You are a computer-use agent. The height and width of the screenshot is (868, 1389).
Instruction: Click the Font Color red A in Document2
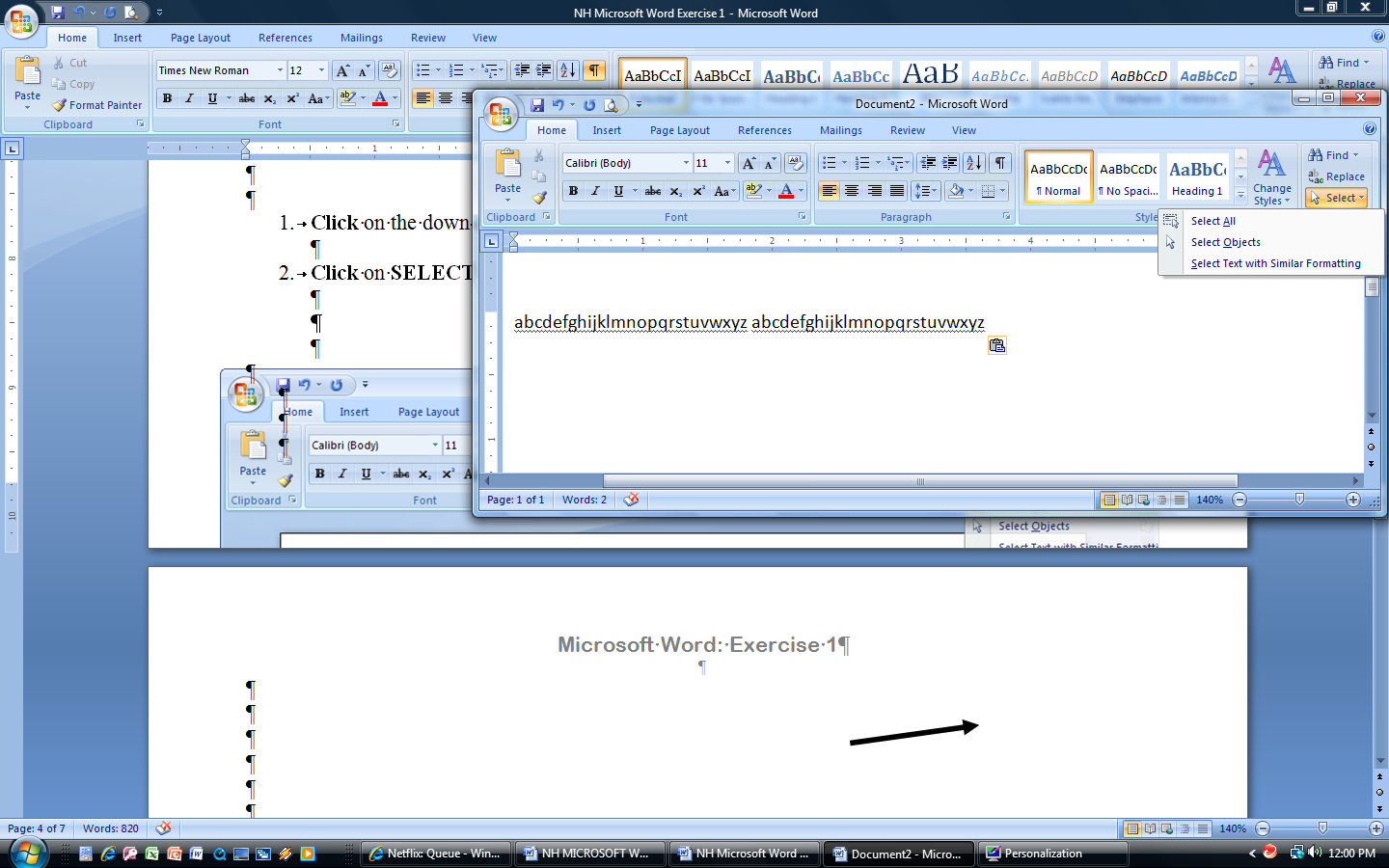coord(785,191)
